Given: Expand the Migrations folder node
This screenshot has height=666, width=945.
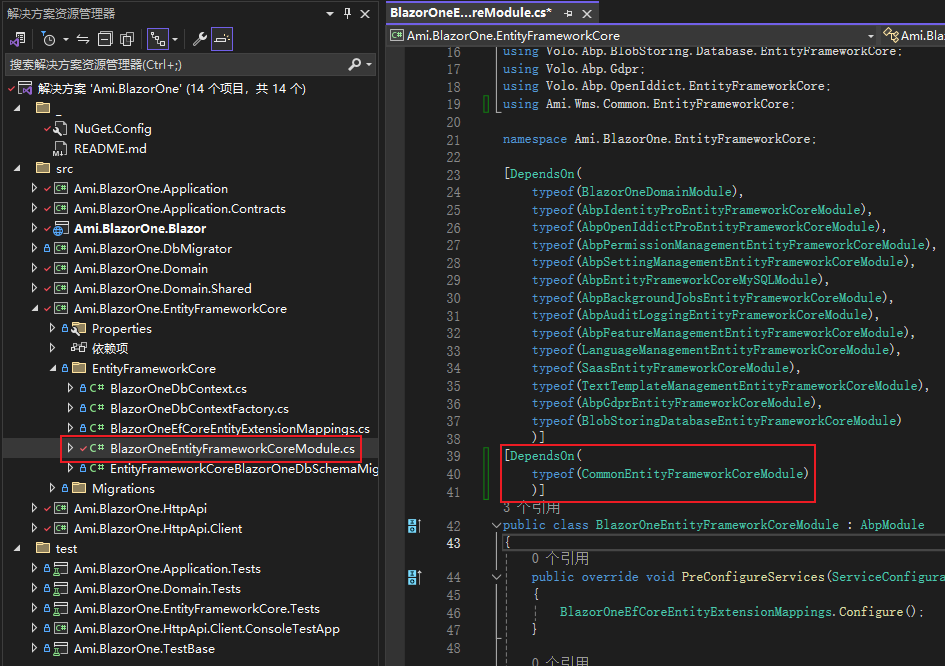Looking at the screenshot, I should (x=52, y=488).
